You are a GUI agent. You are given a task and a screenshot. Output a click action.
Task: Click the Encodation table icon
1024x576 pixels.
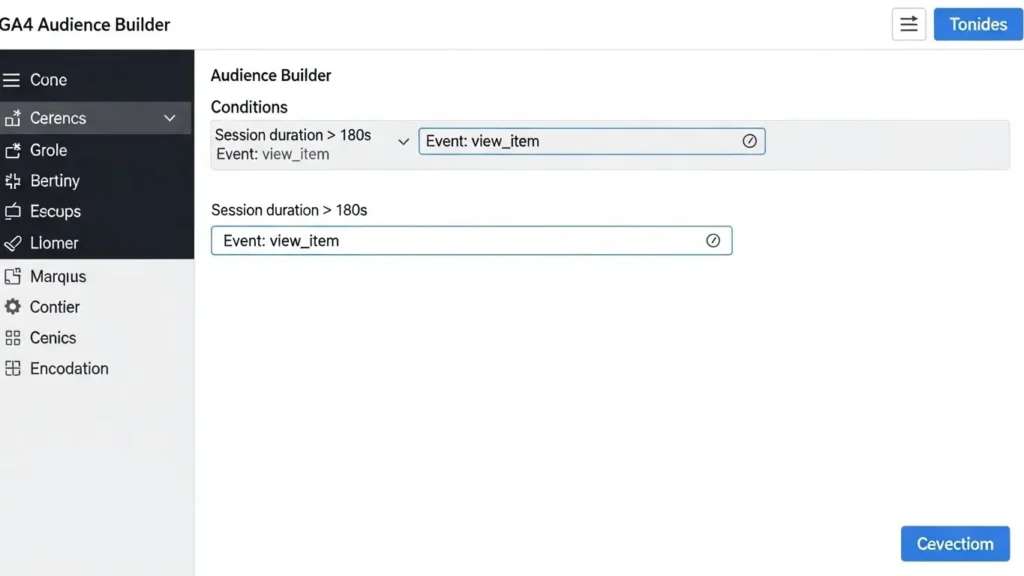tap(12, 368)
